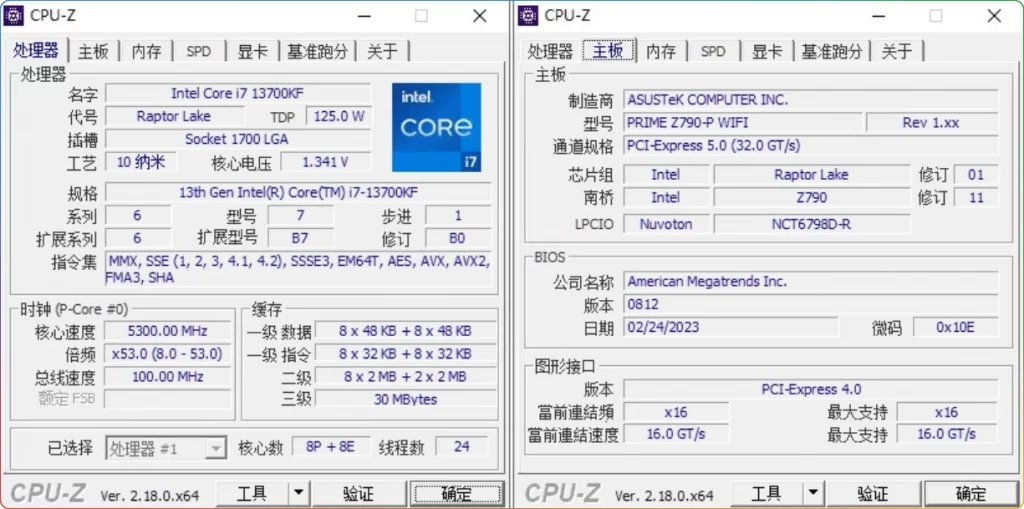Click the core voltage value 1.341 V
Screen dimensions: 1024x509
pyautogui.click(x=325, y=161)
